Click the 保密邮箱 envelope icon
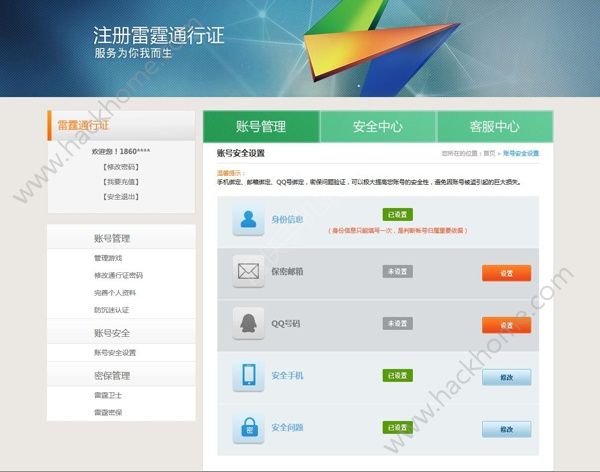 coord(248,271)
